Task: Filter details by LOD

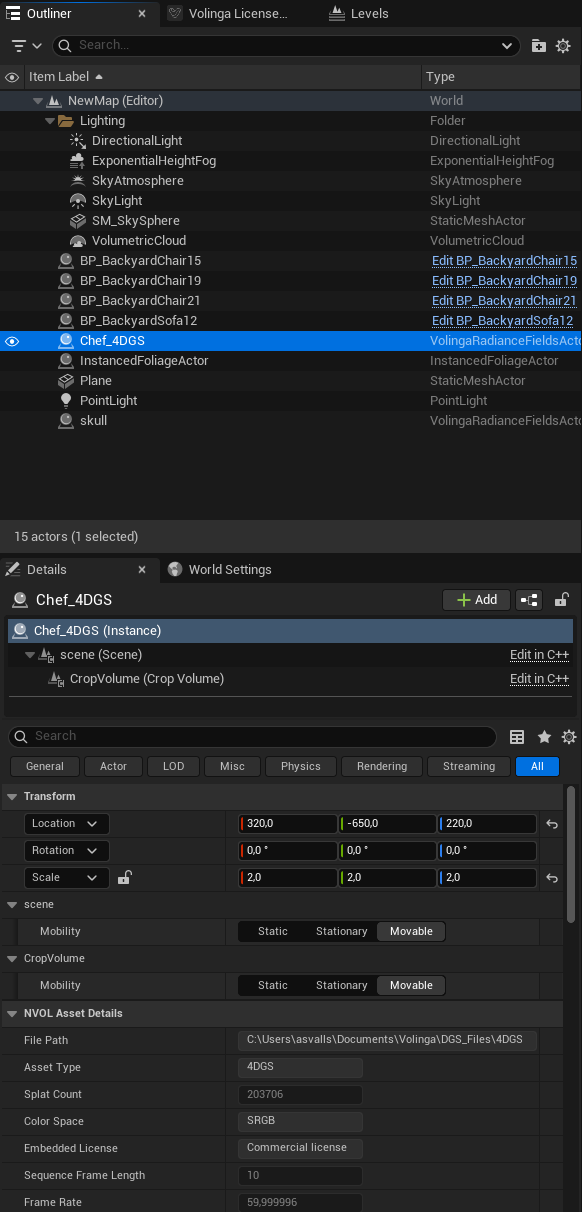Action: (x=173, y=766)
